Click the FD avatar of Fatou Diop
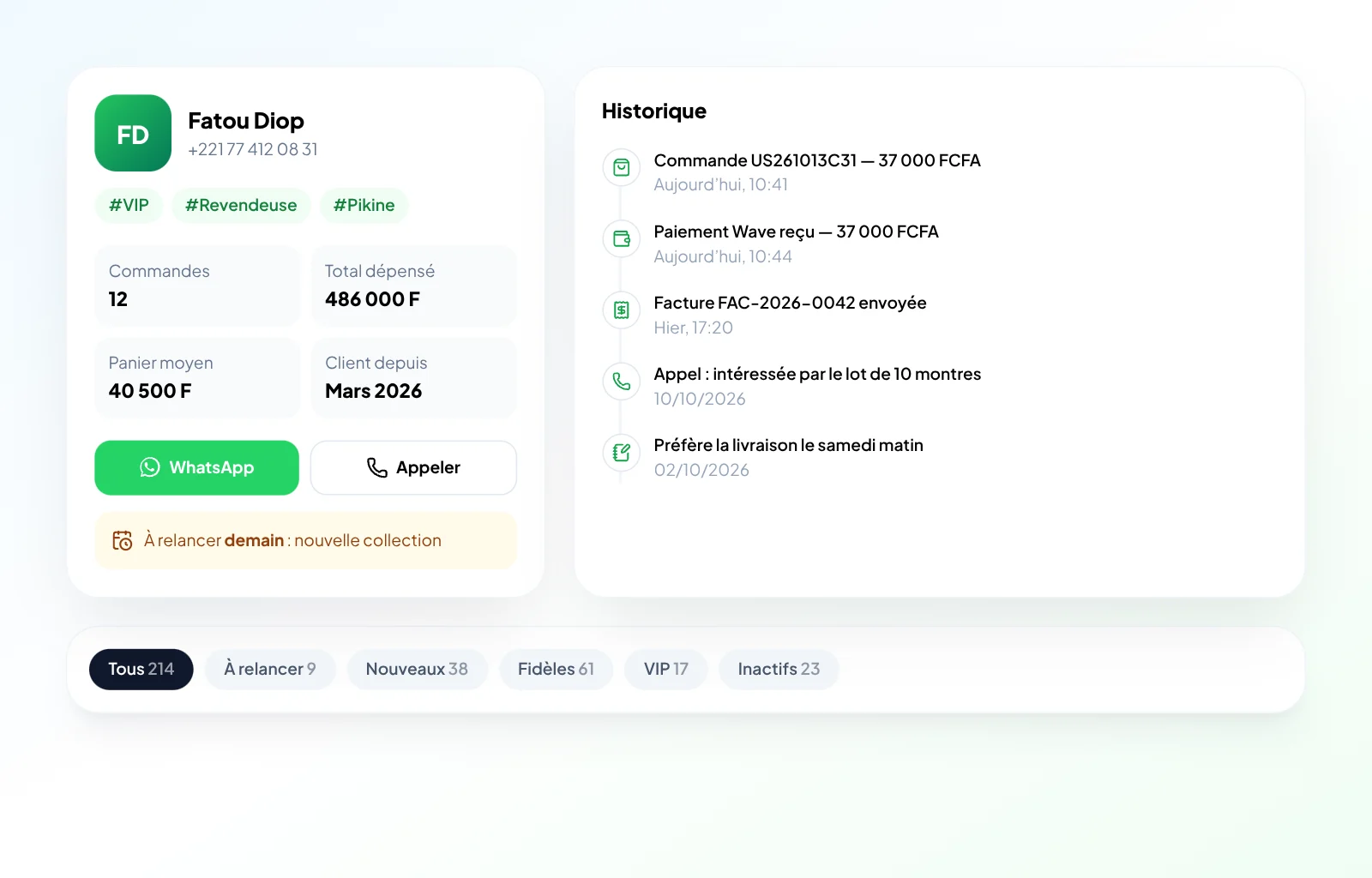 [133, 133]
